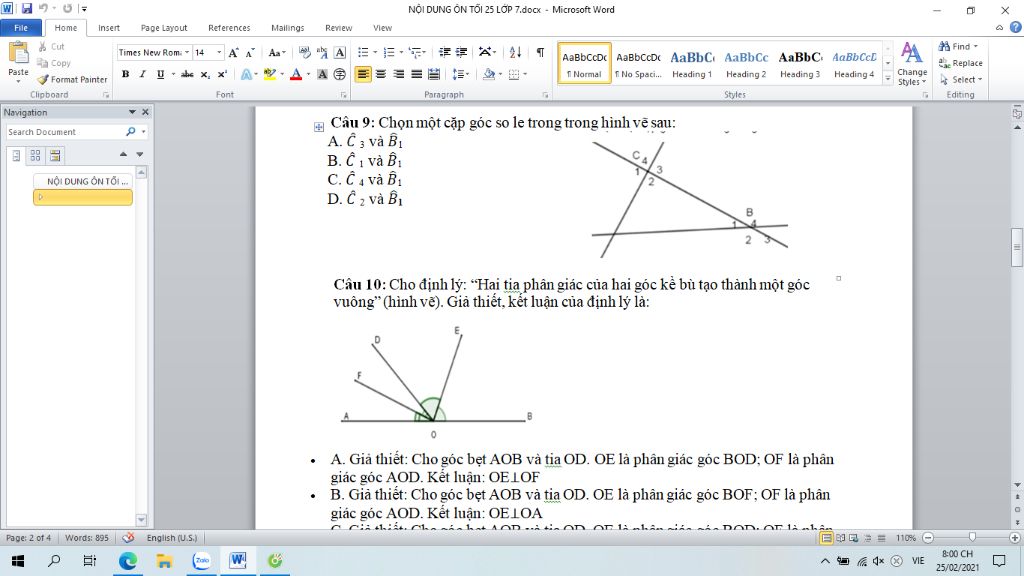1024x576 pixels.
Task: Click the Undo icon in Quick Access toolbar
Action: tap(43, 8)
